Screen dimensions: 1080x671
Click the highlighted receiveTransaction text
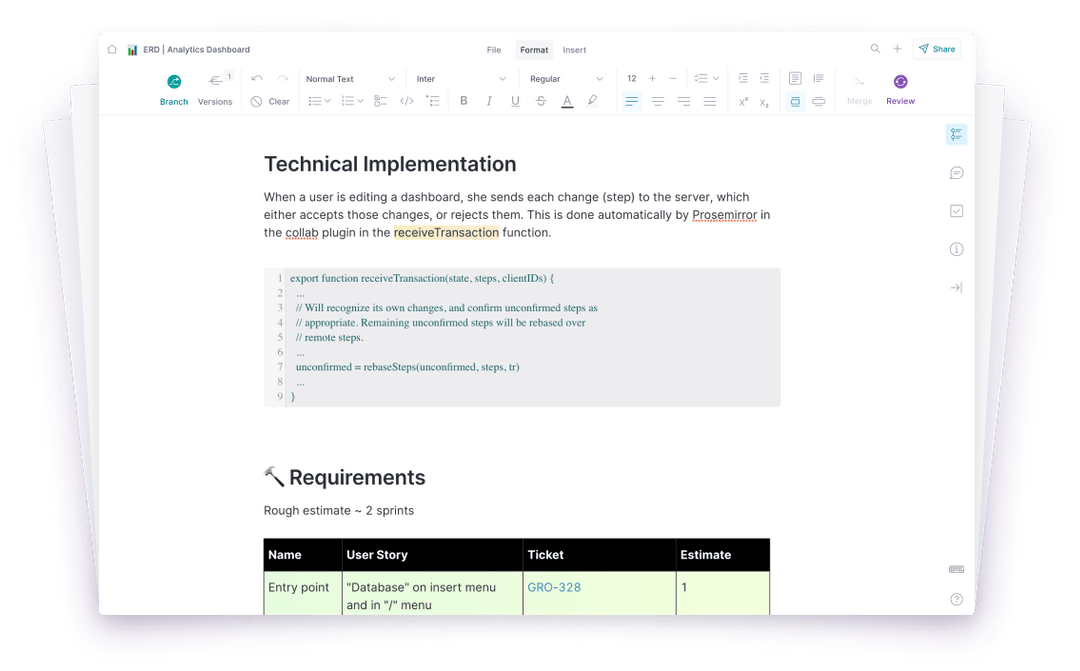(446, 233)
